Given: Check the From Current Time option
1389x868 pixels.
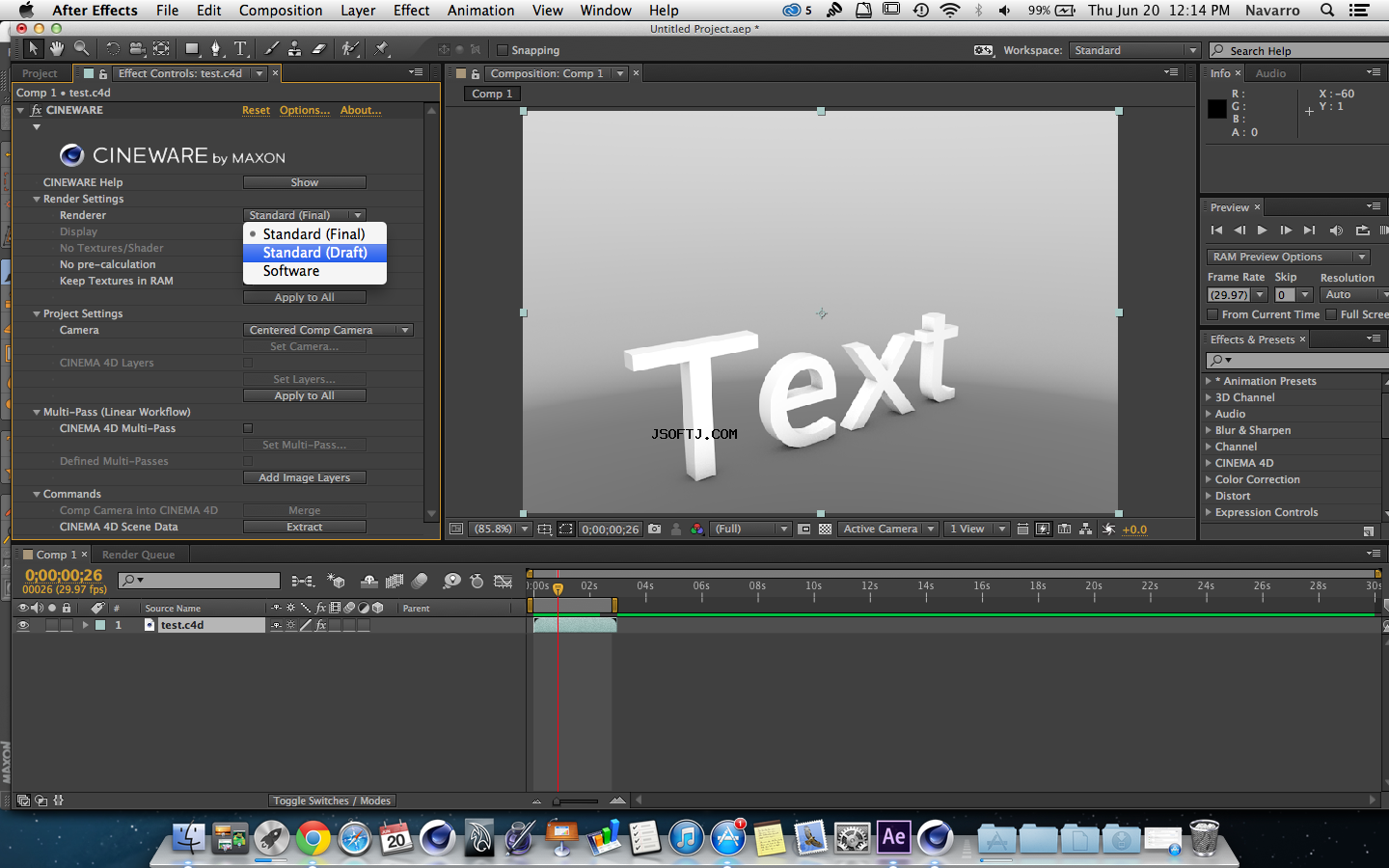Looking at the screenshot, I should click(1212, 314).
